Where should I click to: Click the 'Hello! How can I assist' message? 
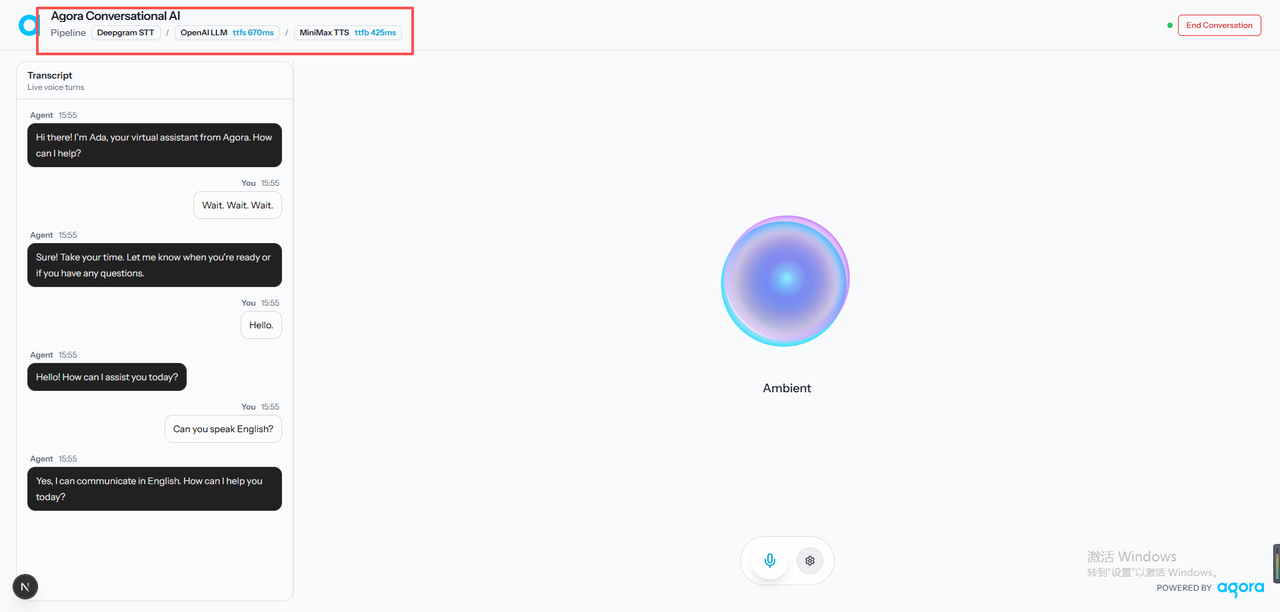[x=107, y=377]
